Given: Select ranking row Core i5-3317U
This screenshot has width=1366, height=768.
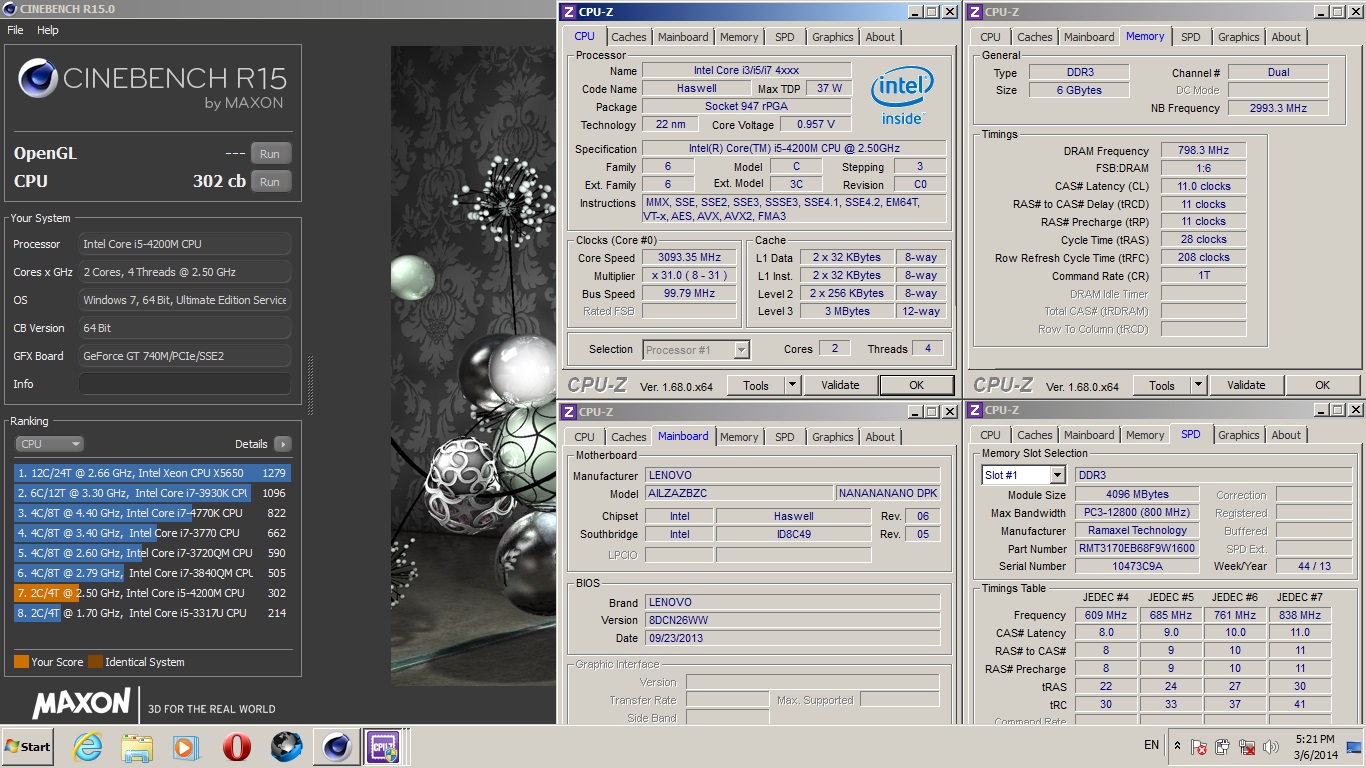Looking at the screenshot, I should pyautogui.click(x=152, y=613).
